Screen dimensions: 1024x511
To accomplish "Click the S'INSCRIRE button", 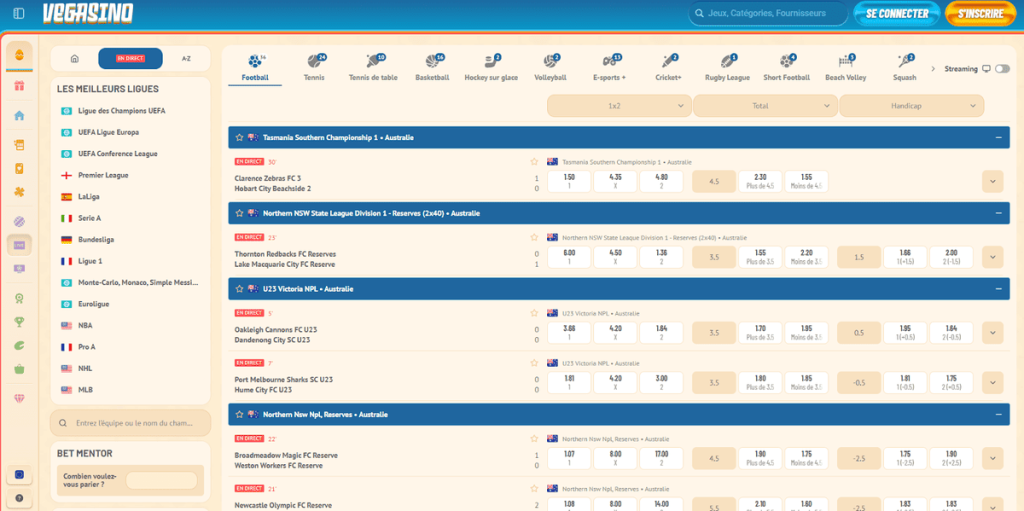I will coord(980,14).
